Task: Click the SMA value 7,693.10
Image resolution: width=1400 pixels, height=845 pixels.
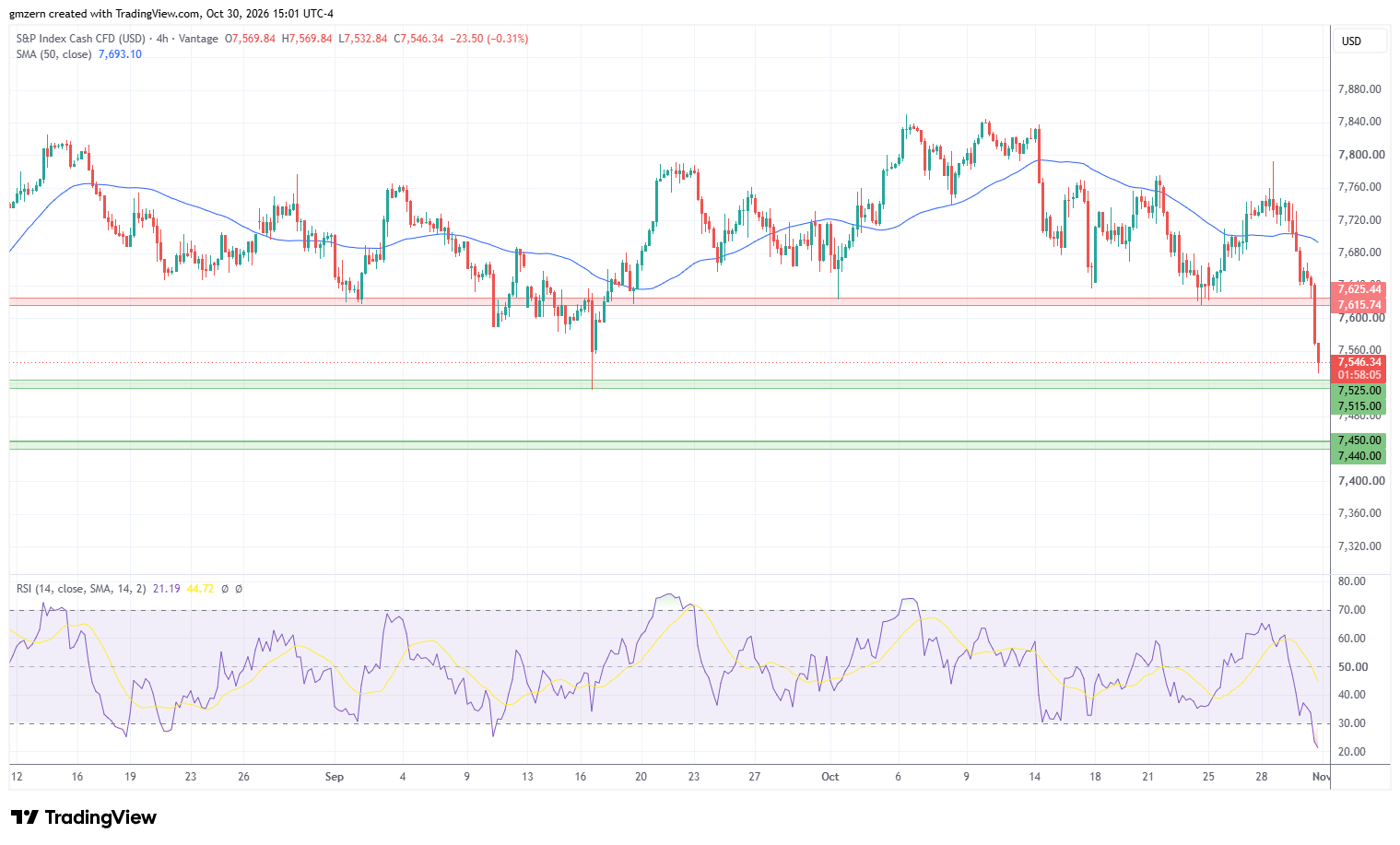Action: [x=120, y=54]
